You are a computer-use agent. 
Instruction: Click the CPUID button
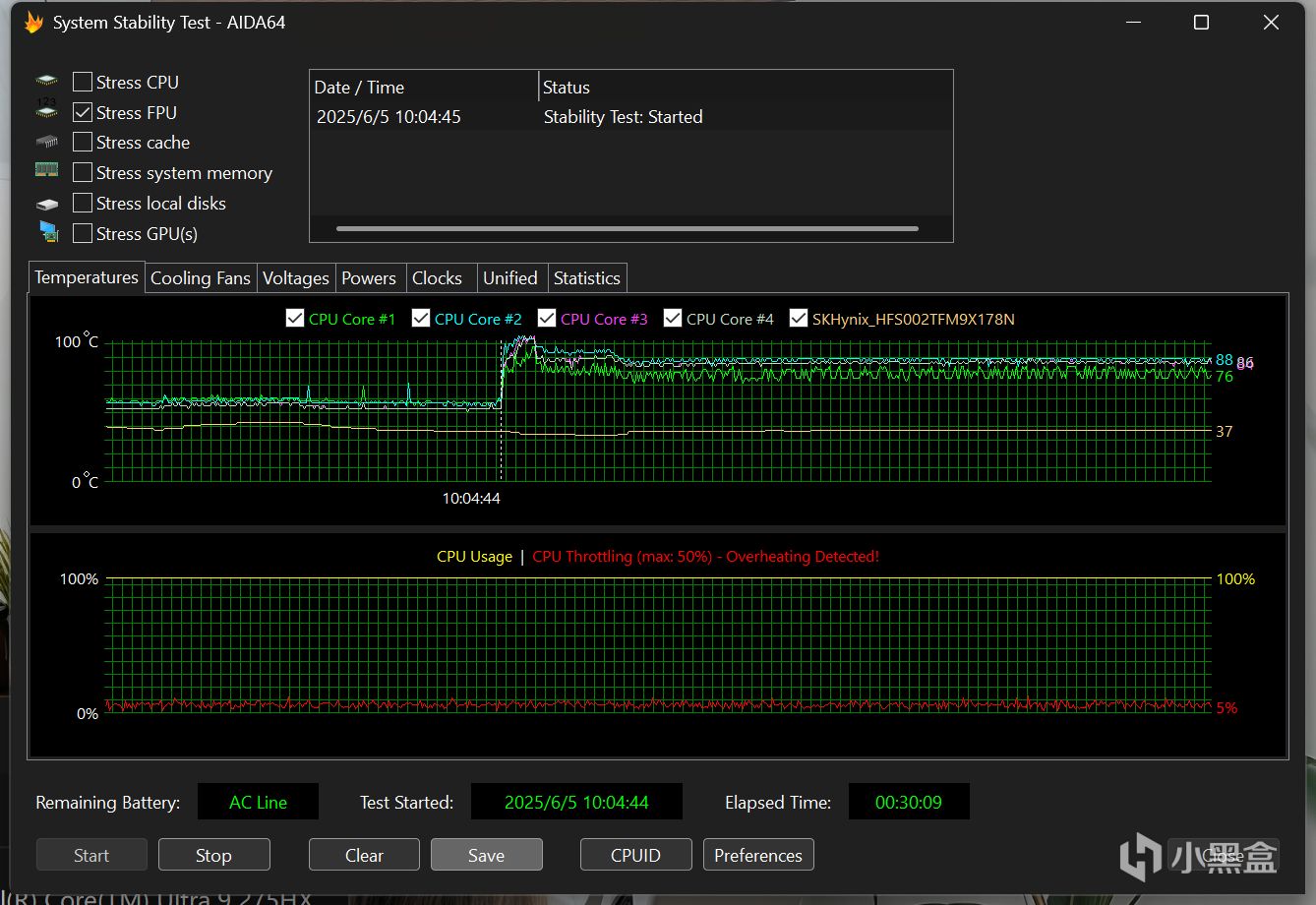pos(635,855)
